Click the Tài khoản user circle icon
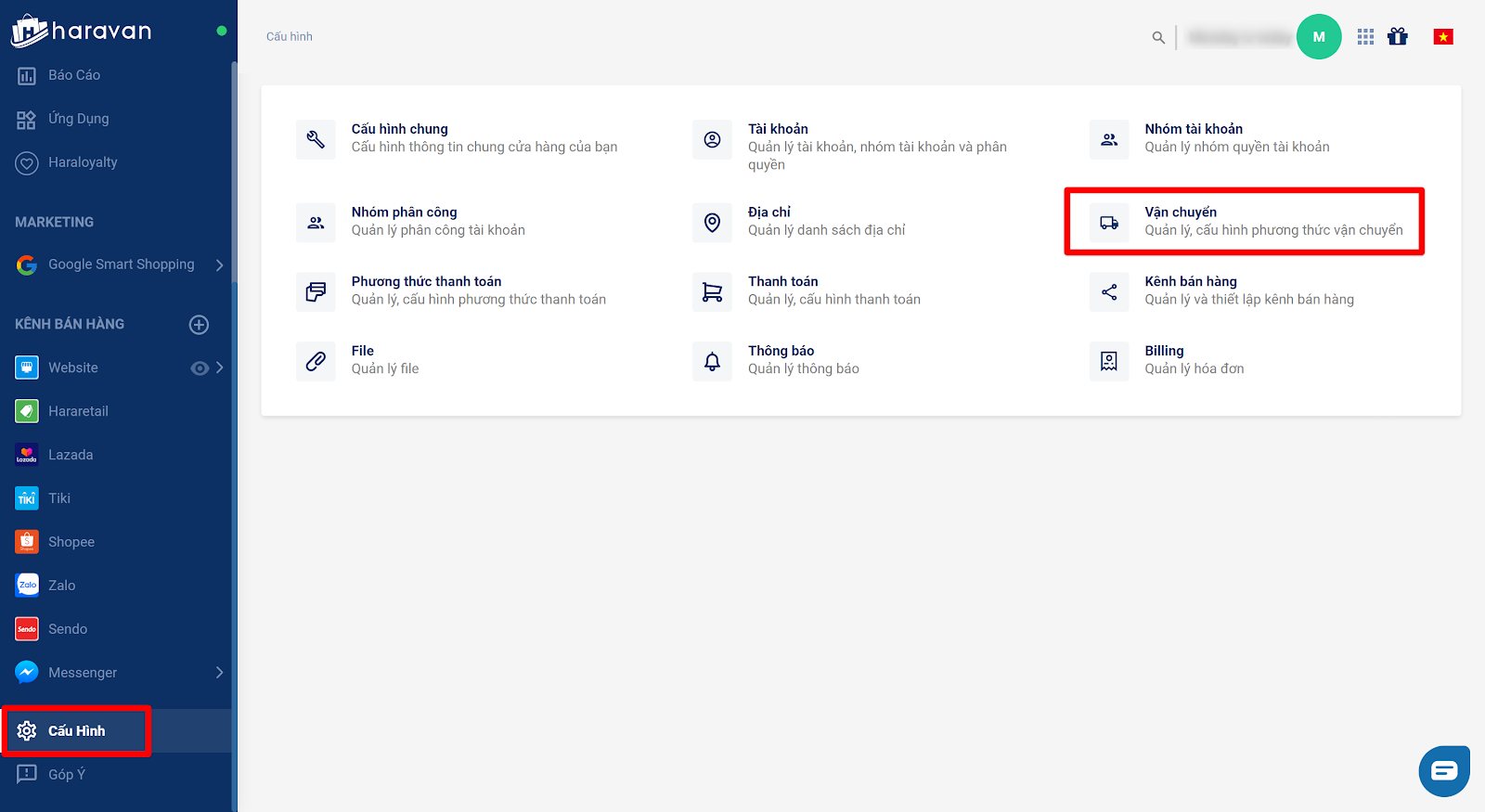The height and width of the screenshot is (812, 1485). click(712, 140)
